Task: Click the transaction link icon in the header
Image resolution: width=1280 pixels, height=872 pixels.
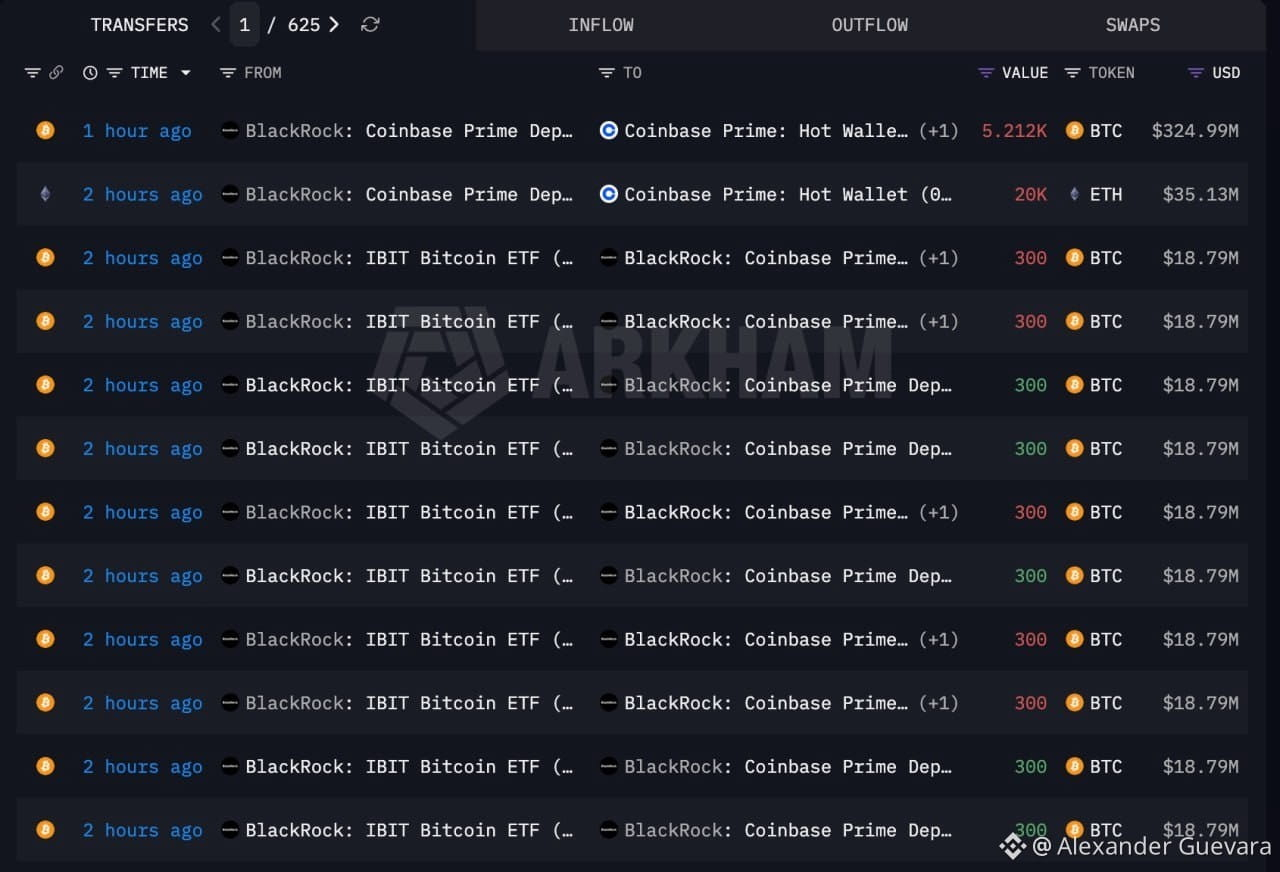Action: click(56, 73)
